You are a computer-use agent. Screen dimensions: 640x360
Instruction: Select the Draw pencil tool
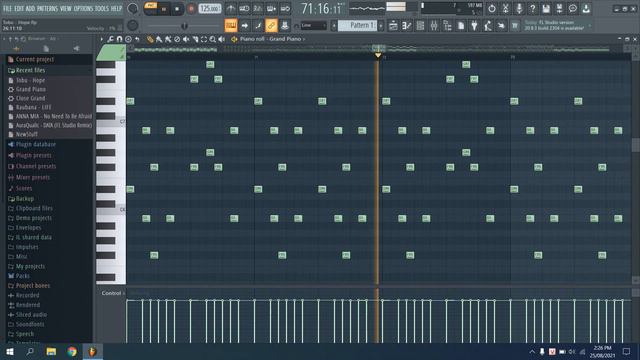(x=150, y=39)
